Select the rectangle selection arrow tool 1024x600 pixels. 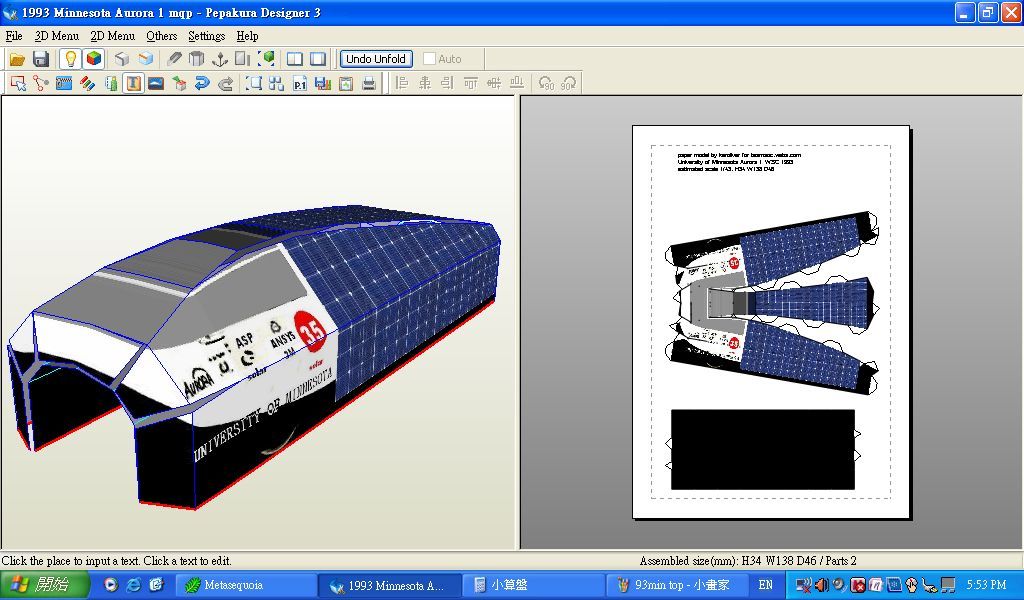18,84
